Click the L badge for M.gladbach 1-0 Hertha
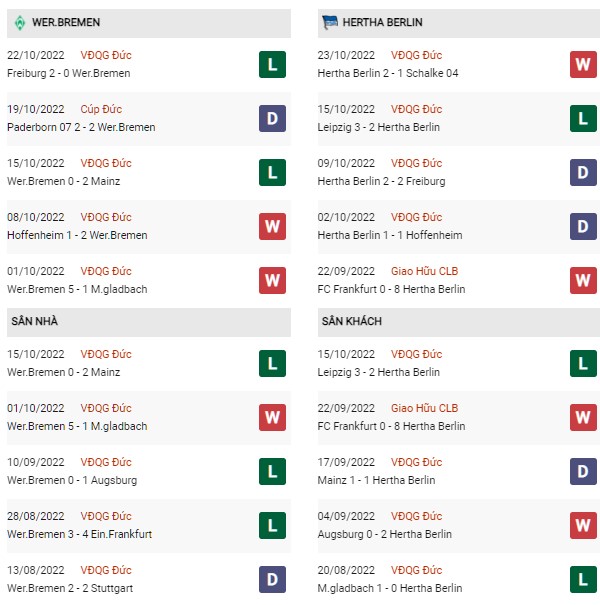600x605 pixels. point(583,580)
